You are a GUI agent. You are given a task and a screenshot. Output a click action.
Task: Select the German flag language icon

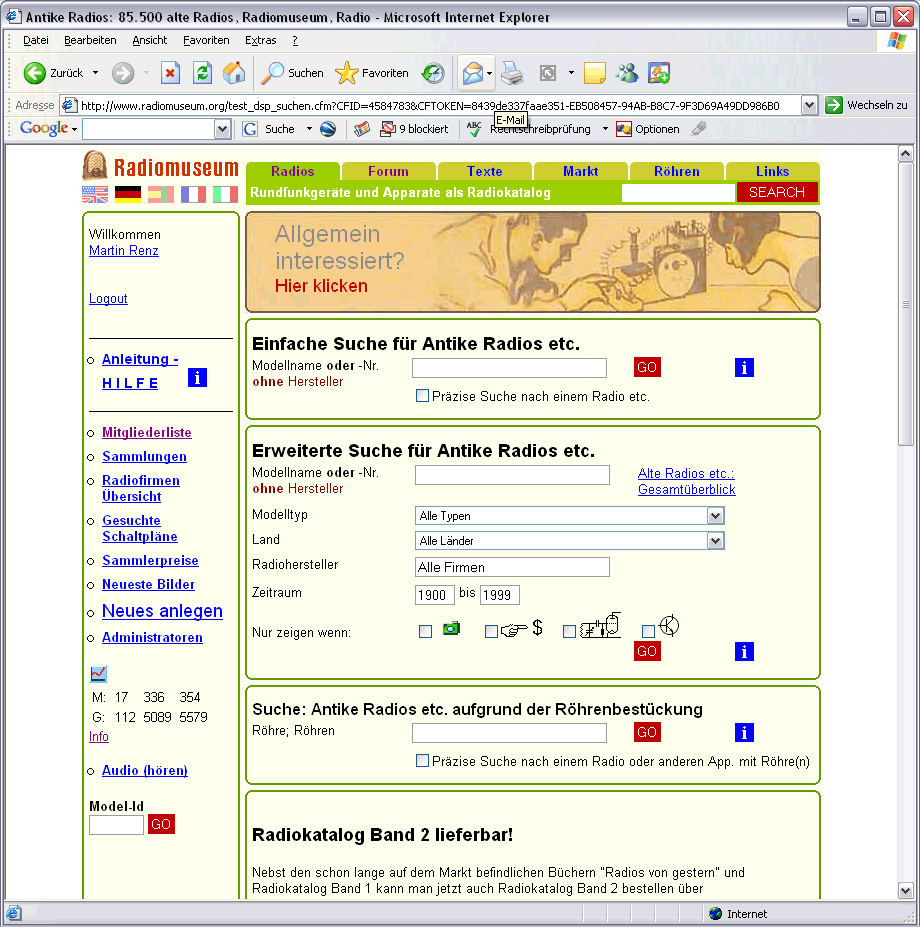click(128, 194)
